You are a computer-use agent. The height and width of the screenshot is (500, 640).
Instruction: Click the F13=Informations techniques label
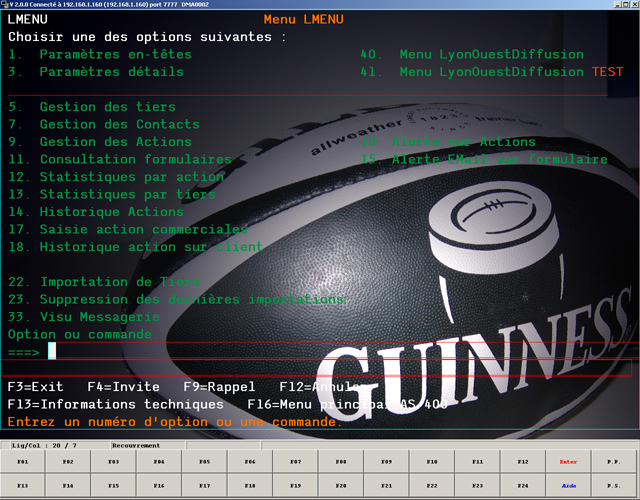click(x=116, y=404)
